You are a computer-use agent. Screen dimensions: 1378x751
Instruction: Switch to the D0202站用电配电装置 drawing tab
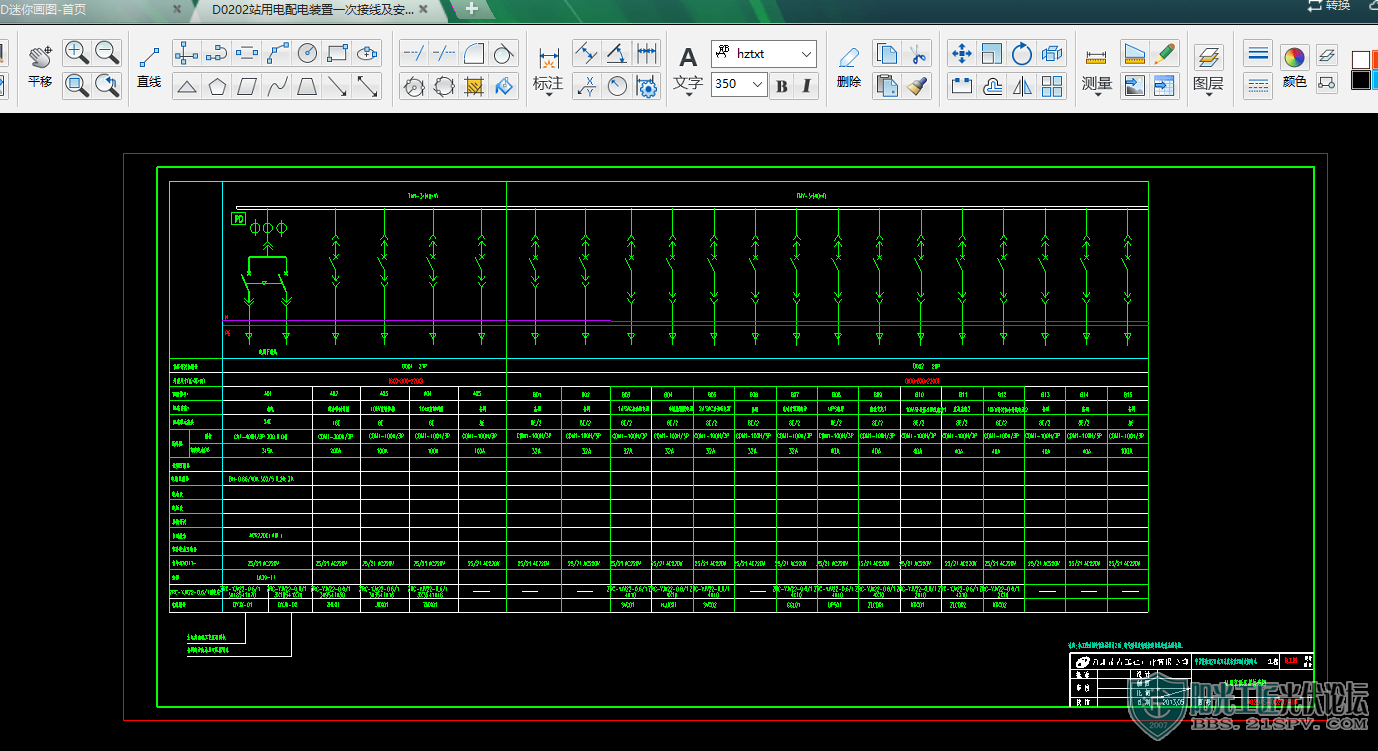click(x=313, y=10)
